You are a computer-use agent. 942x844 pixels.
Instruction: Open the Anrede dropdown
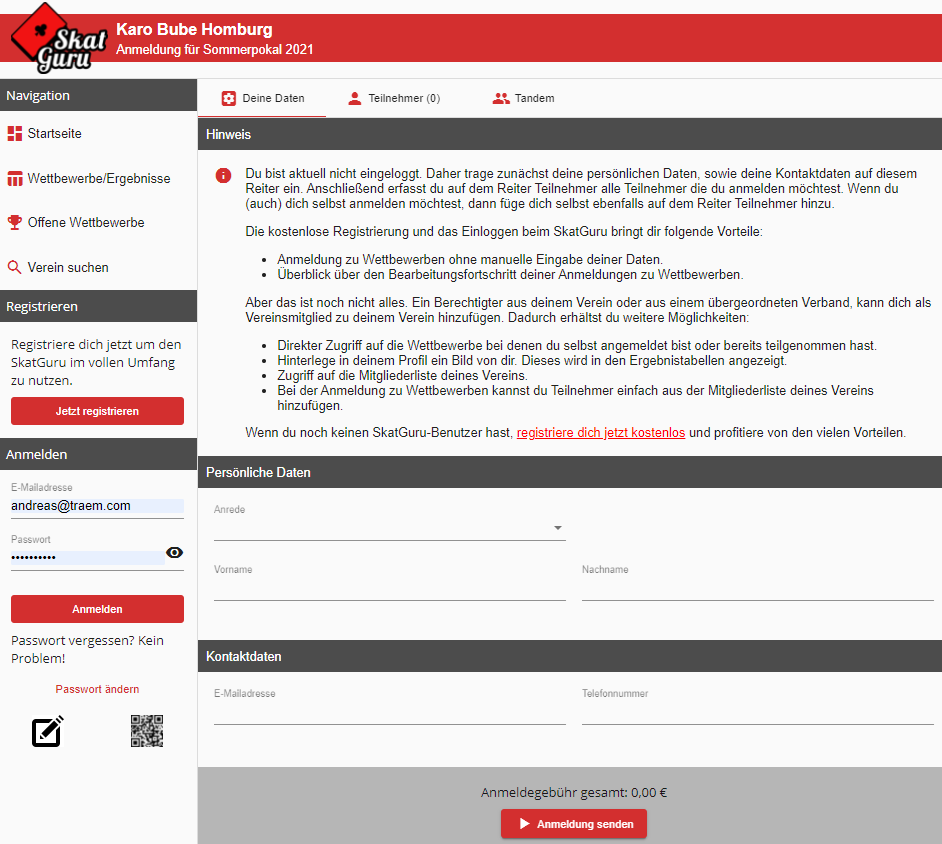(389, 528)
